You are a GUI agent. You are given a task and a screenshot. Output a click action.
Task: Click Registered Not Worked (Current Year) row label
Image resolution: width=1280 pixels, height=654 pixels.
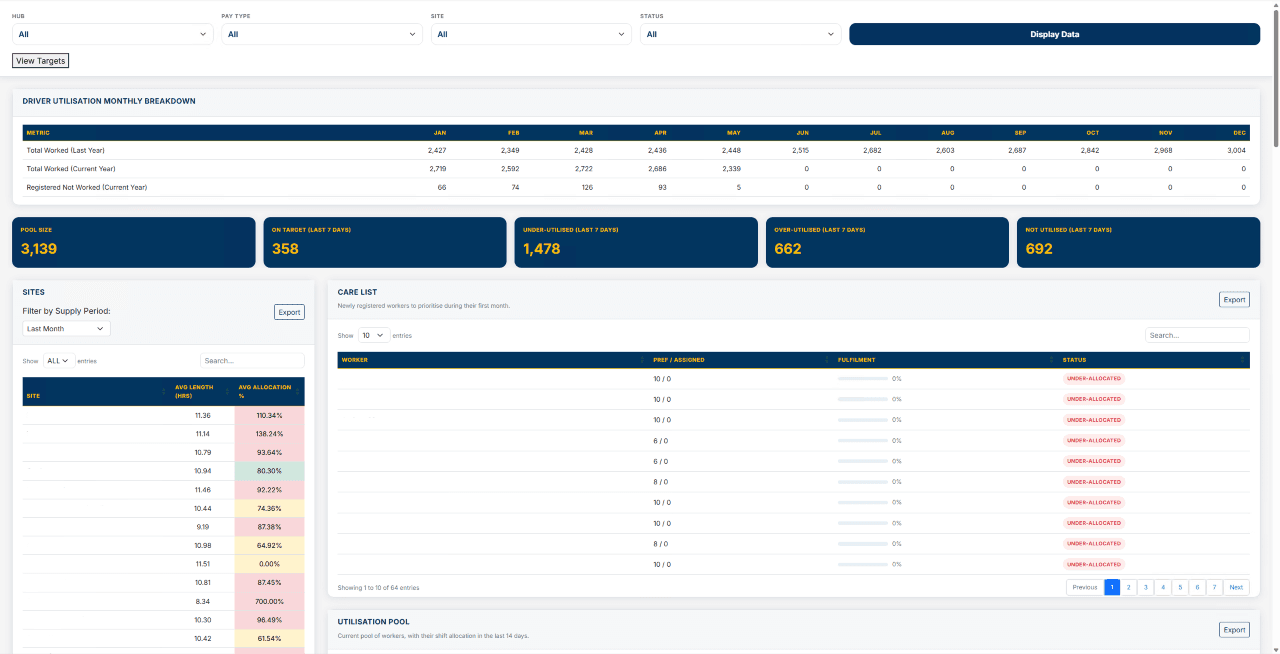click(87, 186)
